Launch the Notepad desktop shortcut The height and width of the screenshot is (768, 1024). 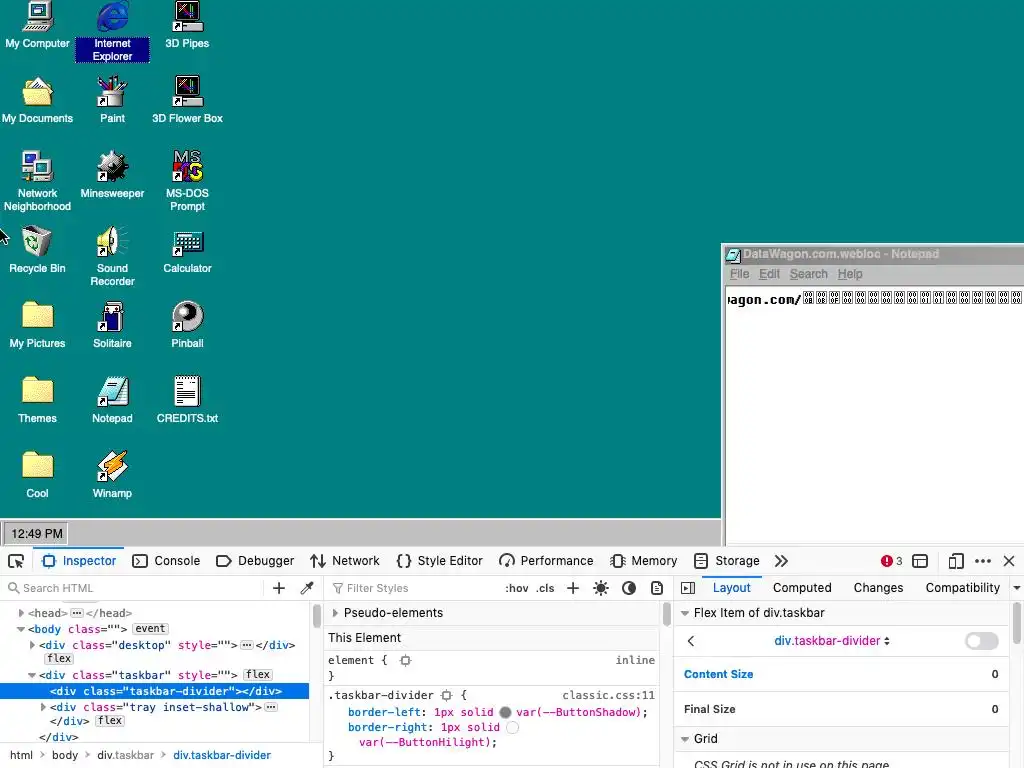click(112, 400)
